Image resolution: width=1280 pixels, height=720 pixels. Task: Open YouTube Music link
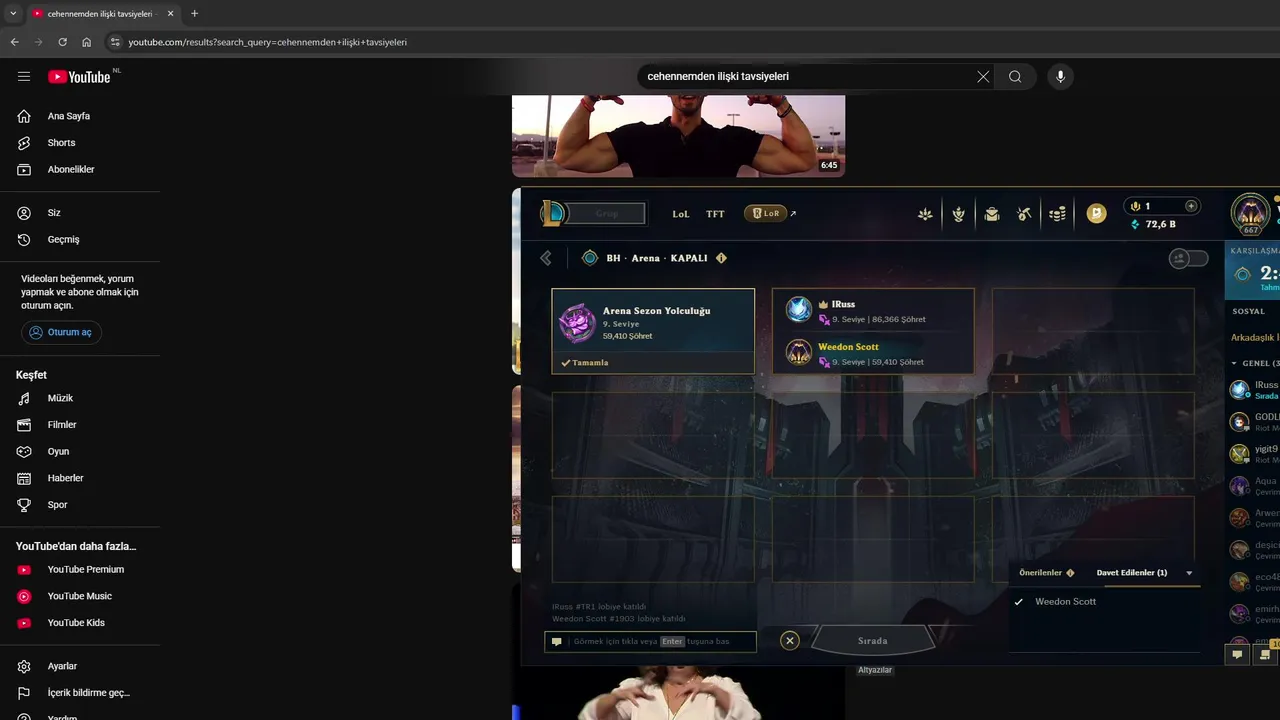(80, 596)
